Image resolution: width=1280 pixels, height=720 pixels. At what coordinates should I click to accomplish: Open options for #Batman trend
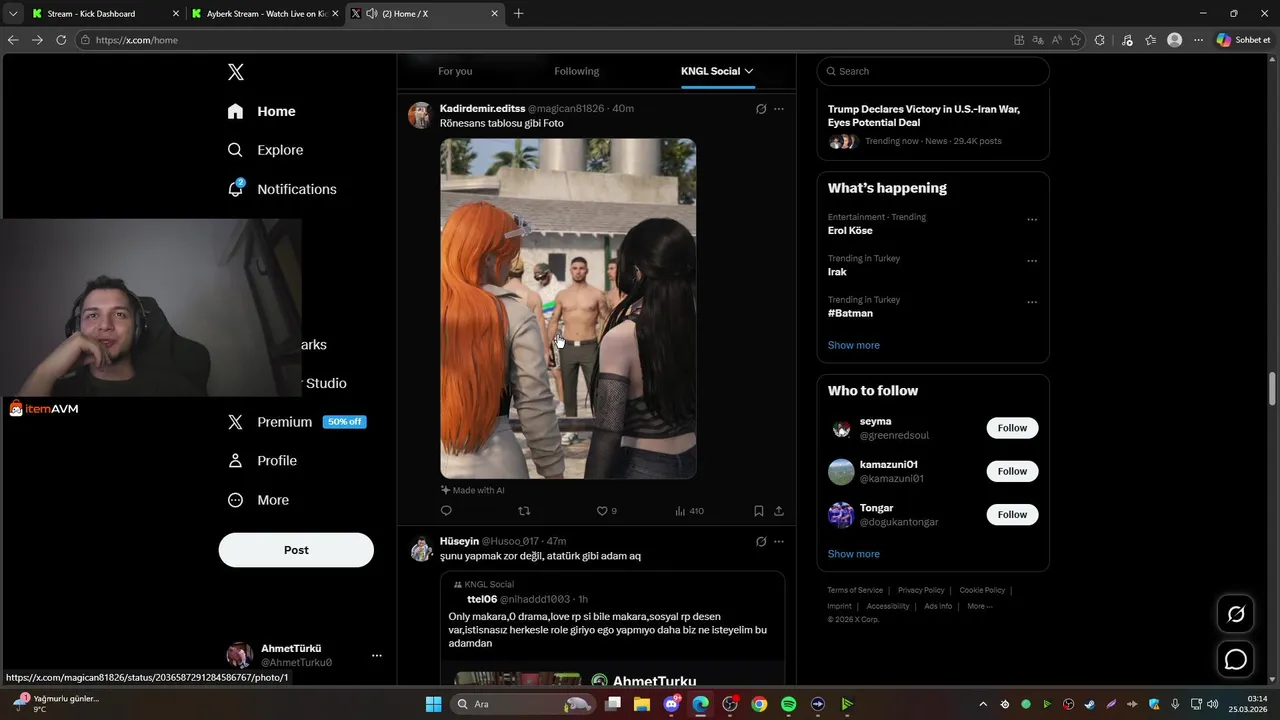point(1032,302)
